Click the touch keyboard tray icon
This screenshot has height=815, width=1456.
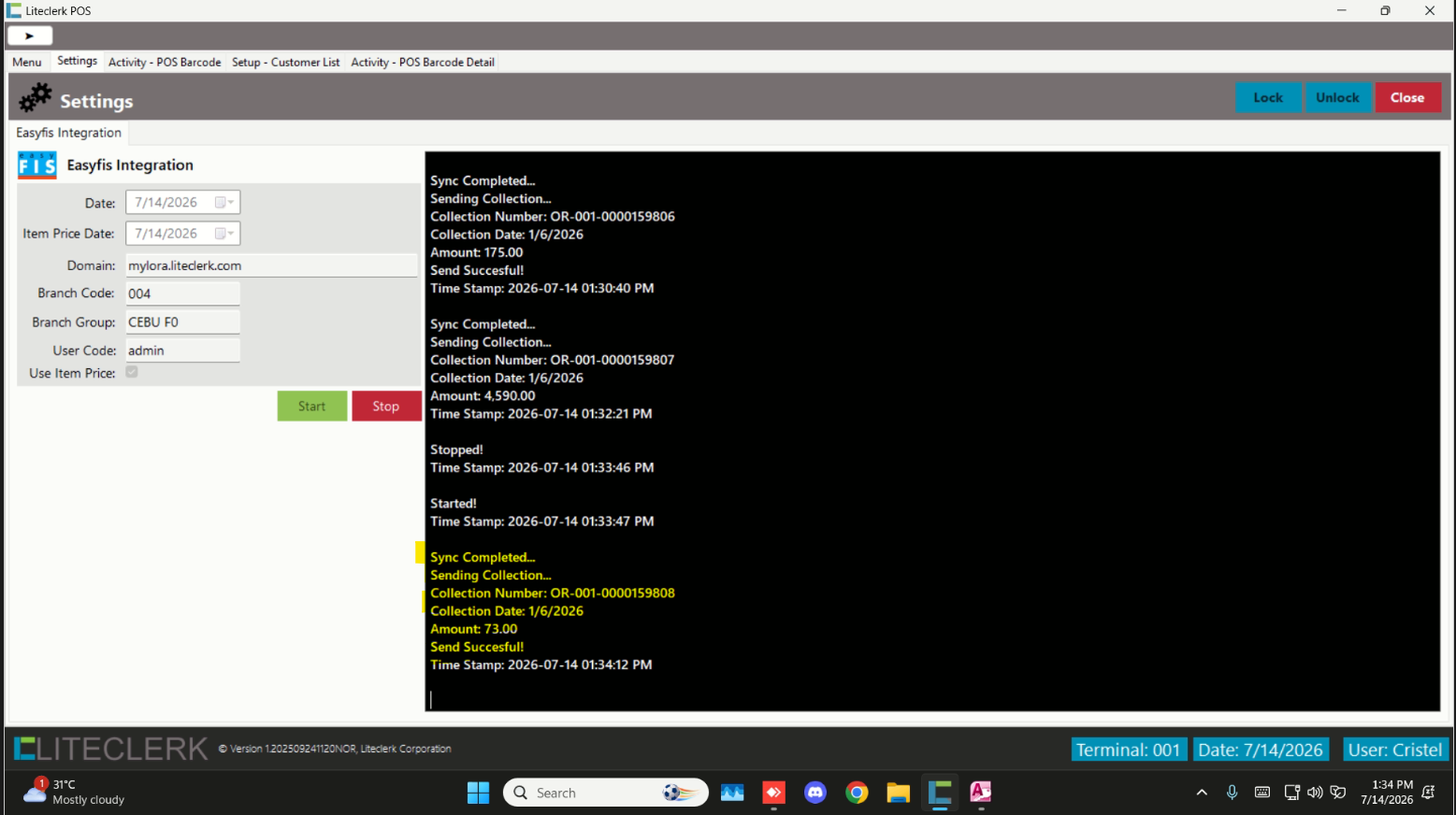click(1261, 793)
